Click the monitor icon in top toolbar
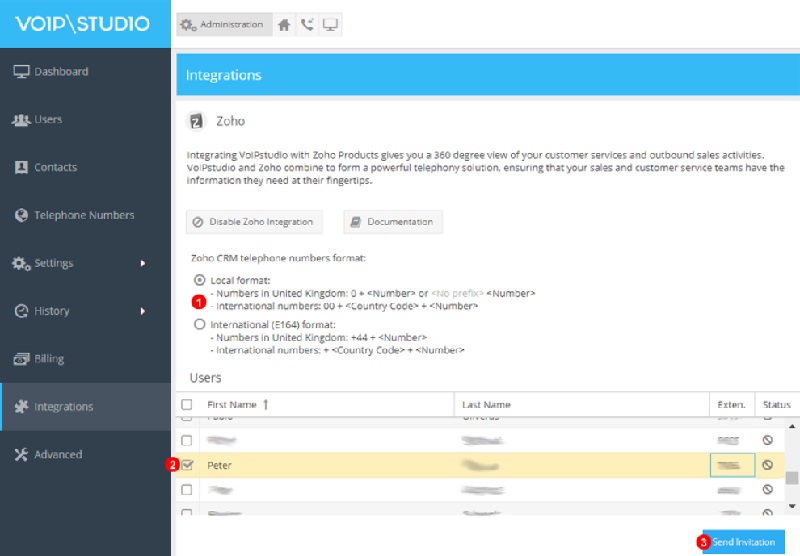 tap(330, 25)
